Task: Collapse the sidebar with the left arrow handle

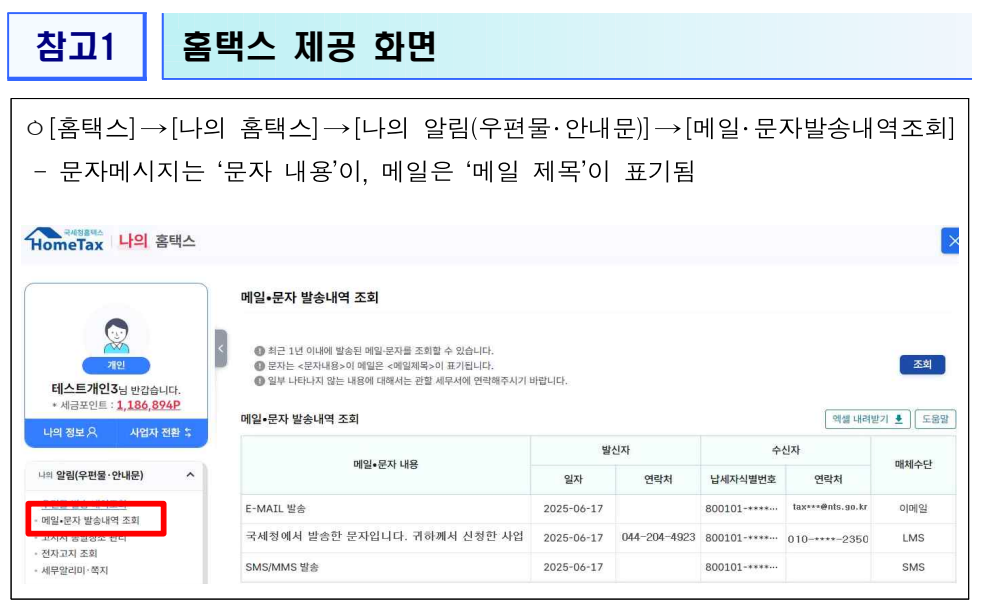Action: [x=221, y=348]
